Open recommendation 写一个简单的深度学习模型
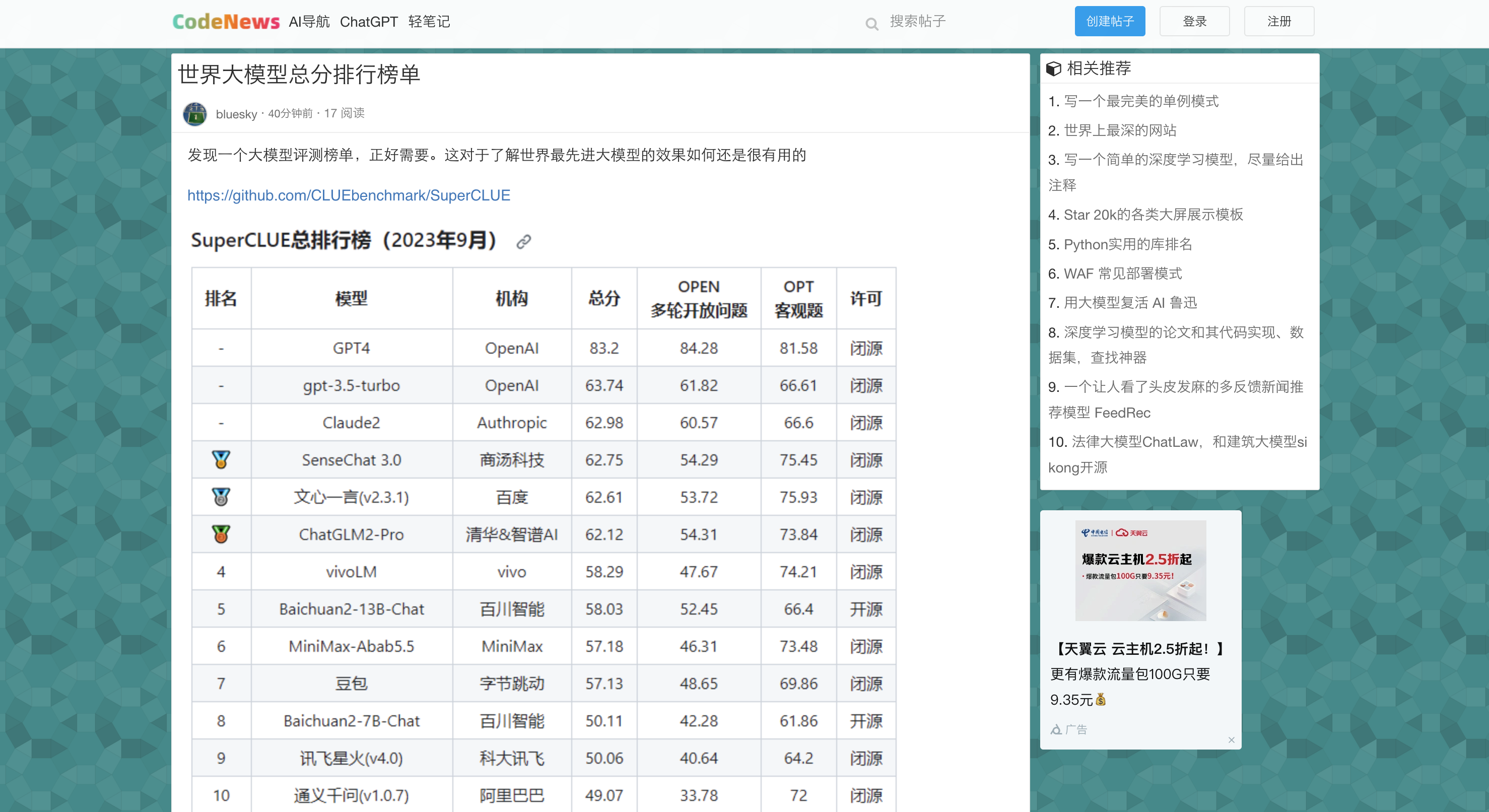The height and width of the screenshot is (812, 1489). click(x=1176, y=172)
